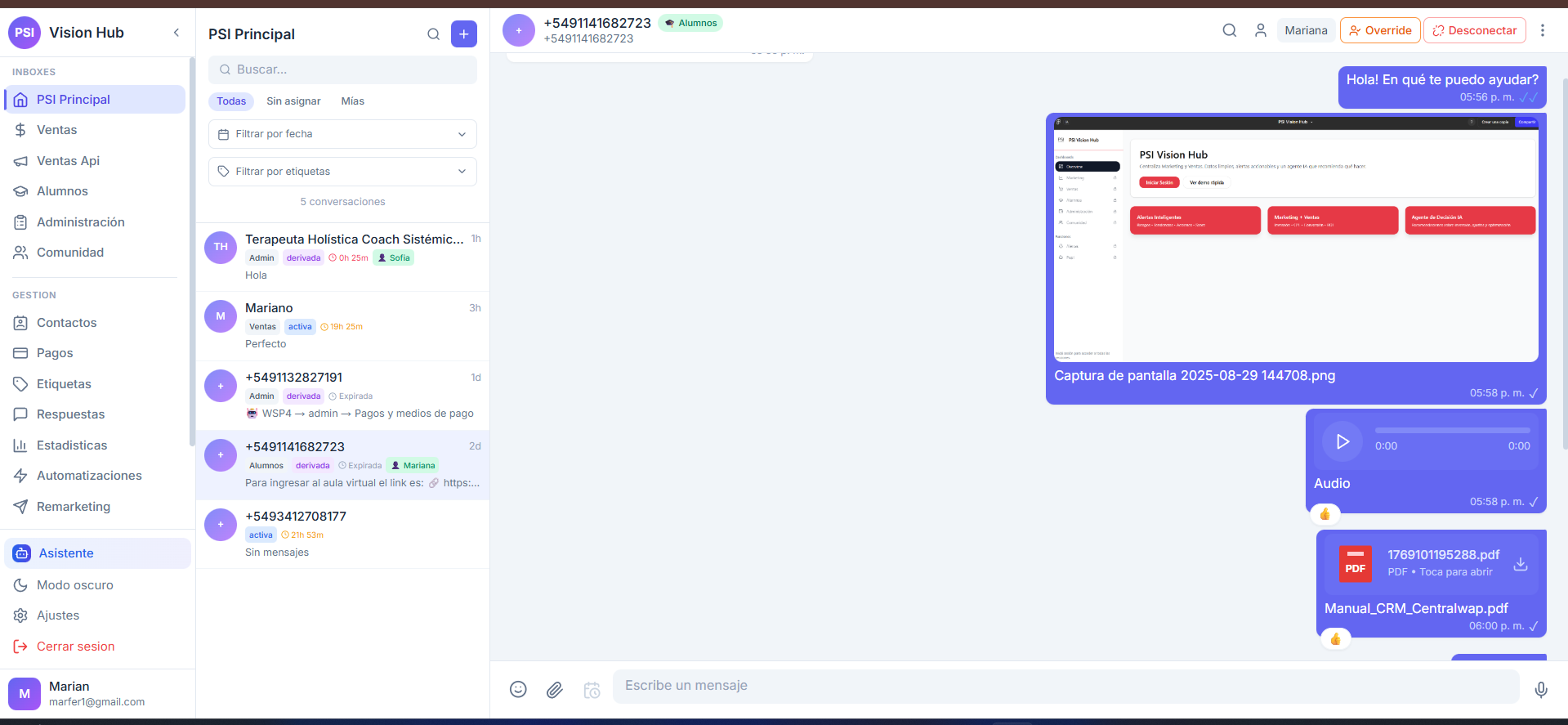Expand Filtrar por fecha dropdown
1568x725 pixels.
click(342, 134)
